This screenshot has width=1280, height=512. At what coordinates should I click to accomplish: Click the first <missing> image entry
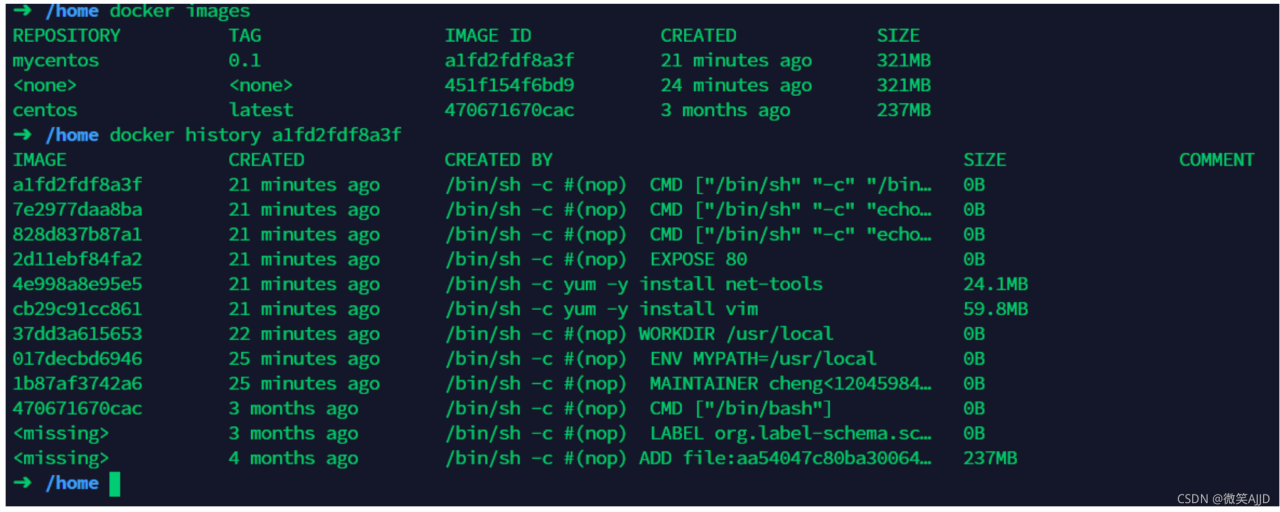coord(60,433)
